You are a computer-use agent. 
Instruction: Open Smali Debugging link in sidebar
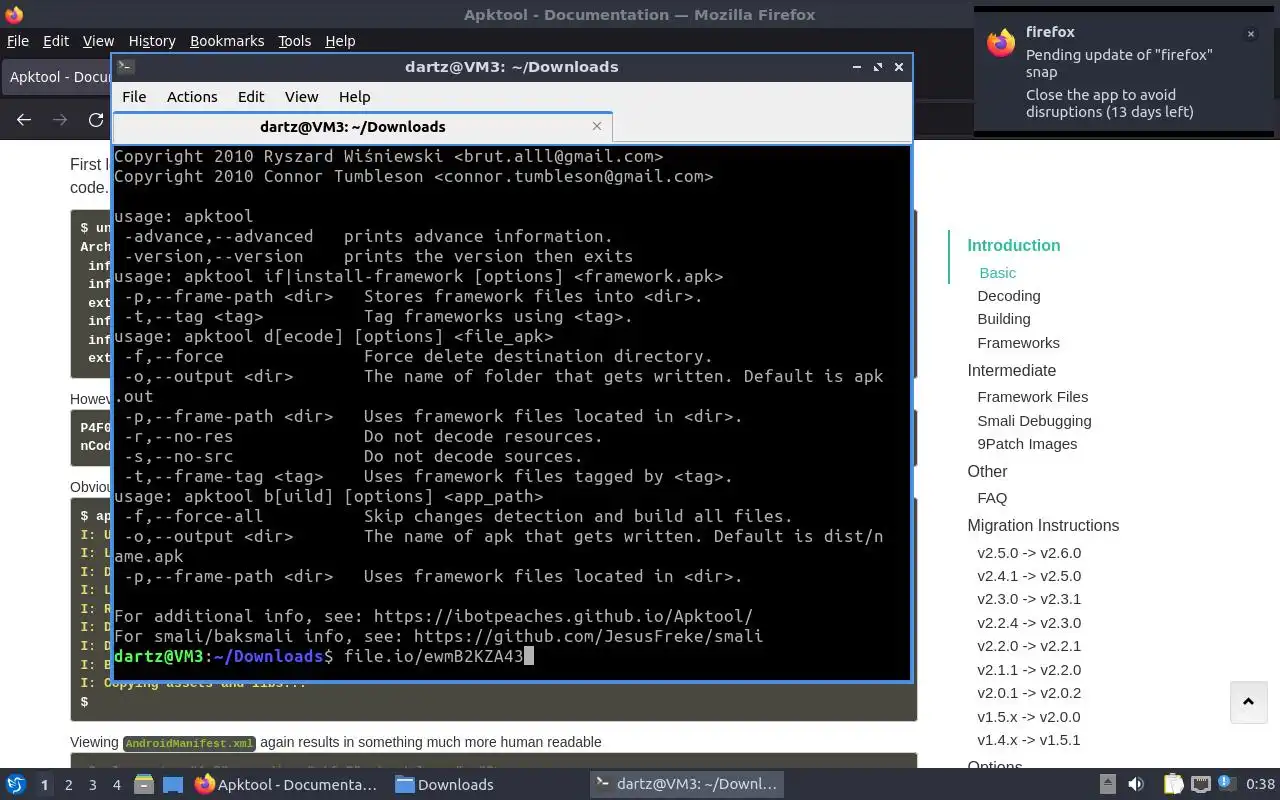[x=1034, y=421]
